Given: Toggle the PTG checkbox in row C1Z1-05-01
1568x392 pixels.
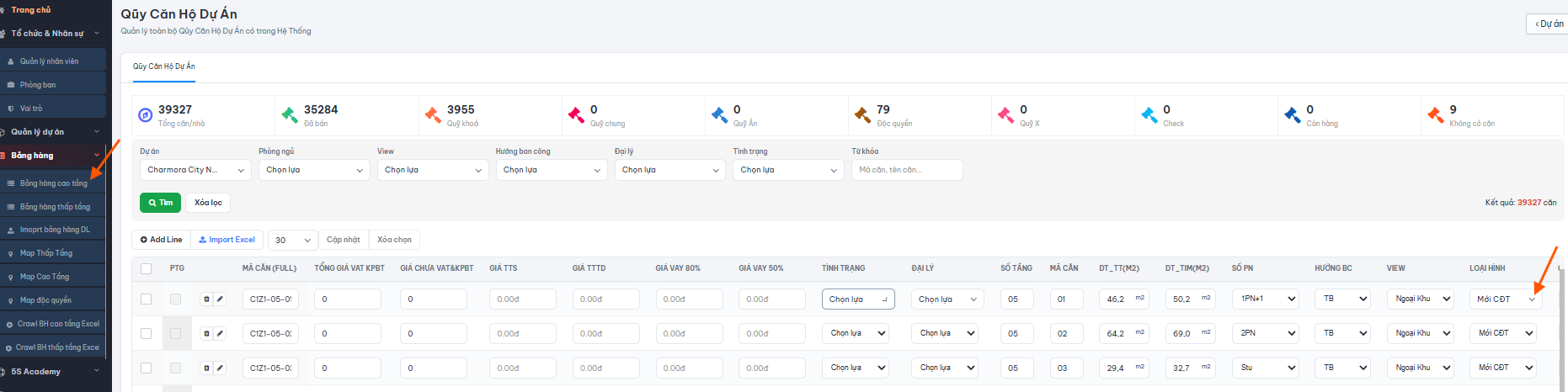Looking at the screenshot, I should pyautogui.click(x=175, y=299).
